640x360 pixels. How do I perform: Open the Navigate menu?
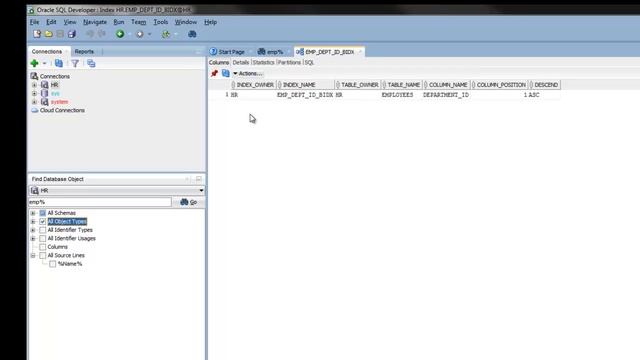tap(95, 22)
